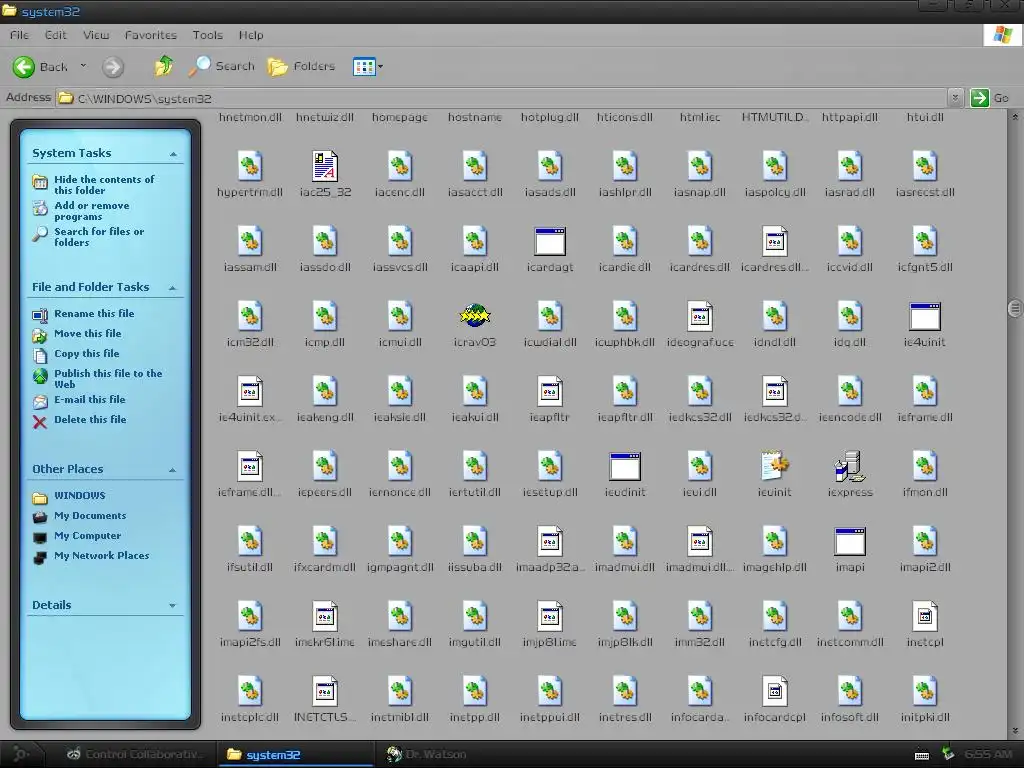Image resolution: width=1024 pixels, height=768 pixels.
Task: Expand the Details section
Action: 173,606
